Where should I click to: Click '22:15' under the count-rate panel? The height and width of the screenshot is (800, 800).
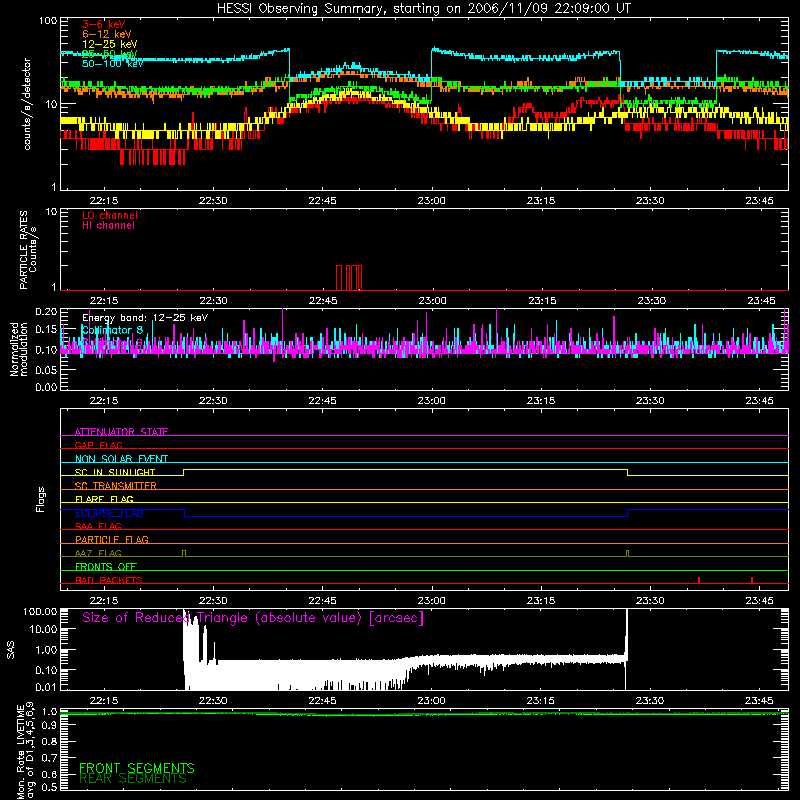coord(104,201)
